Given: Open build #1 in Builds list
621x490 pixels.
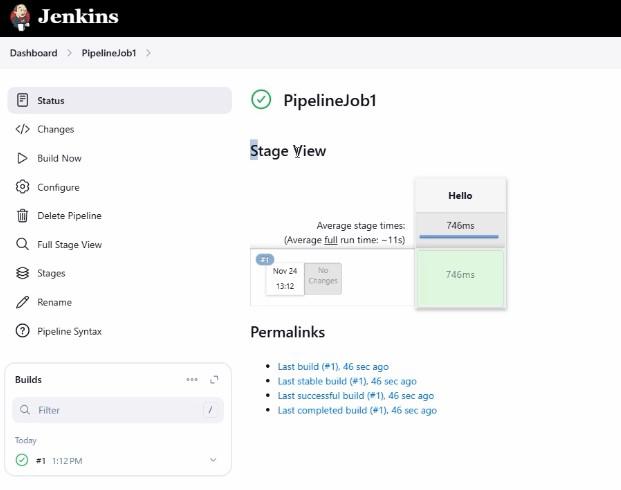Looking at the screenshot, I should 41,461.
